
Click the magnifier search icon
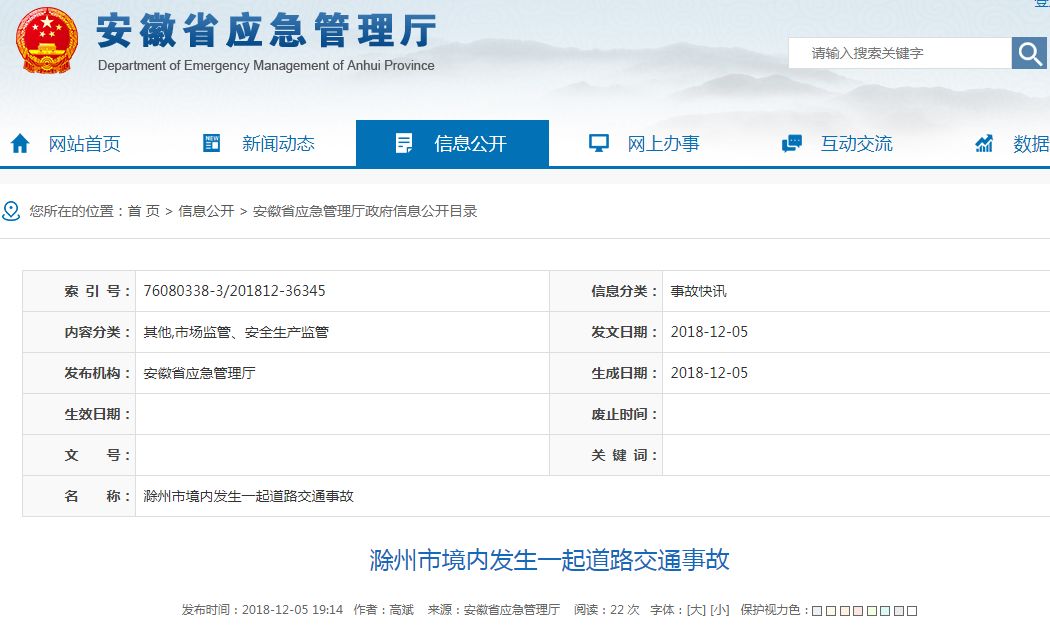(1029, 52)
